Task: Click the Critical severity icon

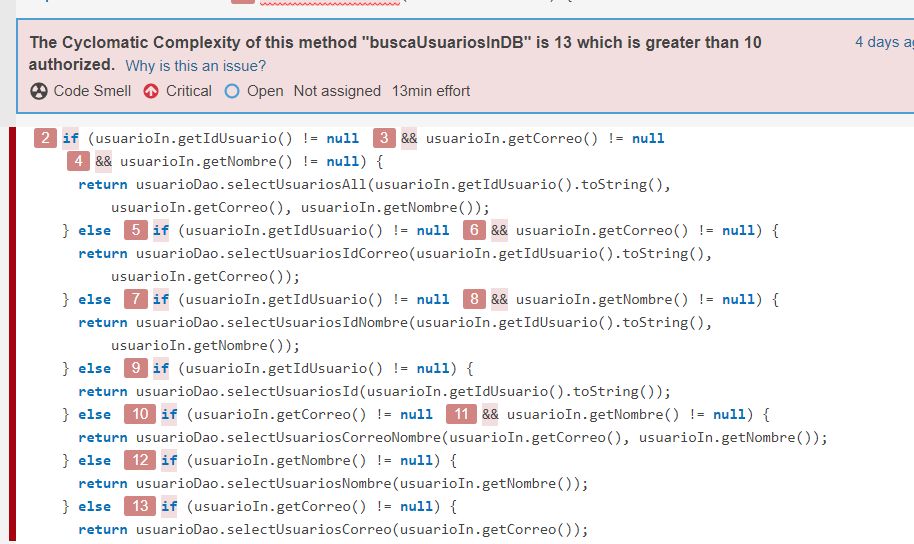Action: pyautogui.click(x=151, y=92)
